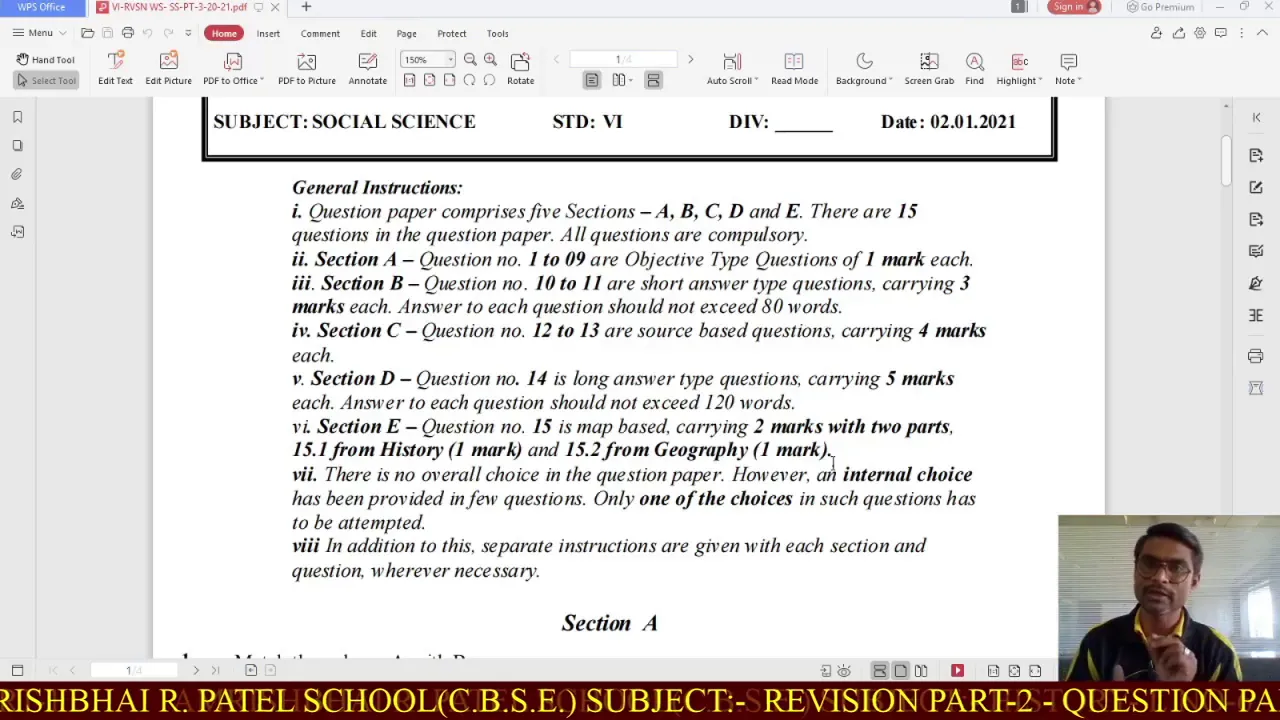
Task: Switch to the Home tab
Action: click(x=224, y=33)
